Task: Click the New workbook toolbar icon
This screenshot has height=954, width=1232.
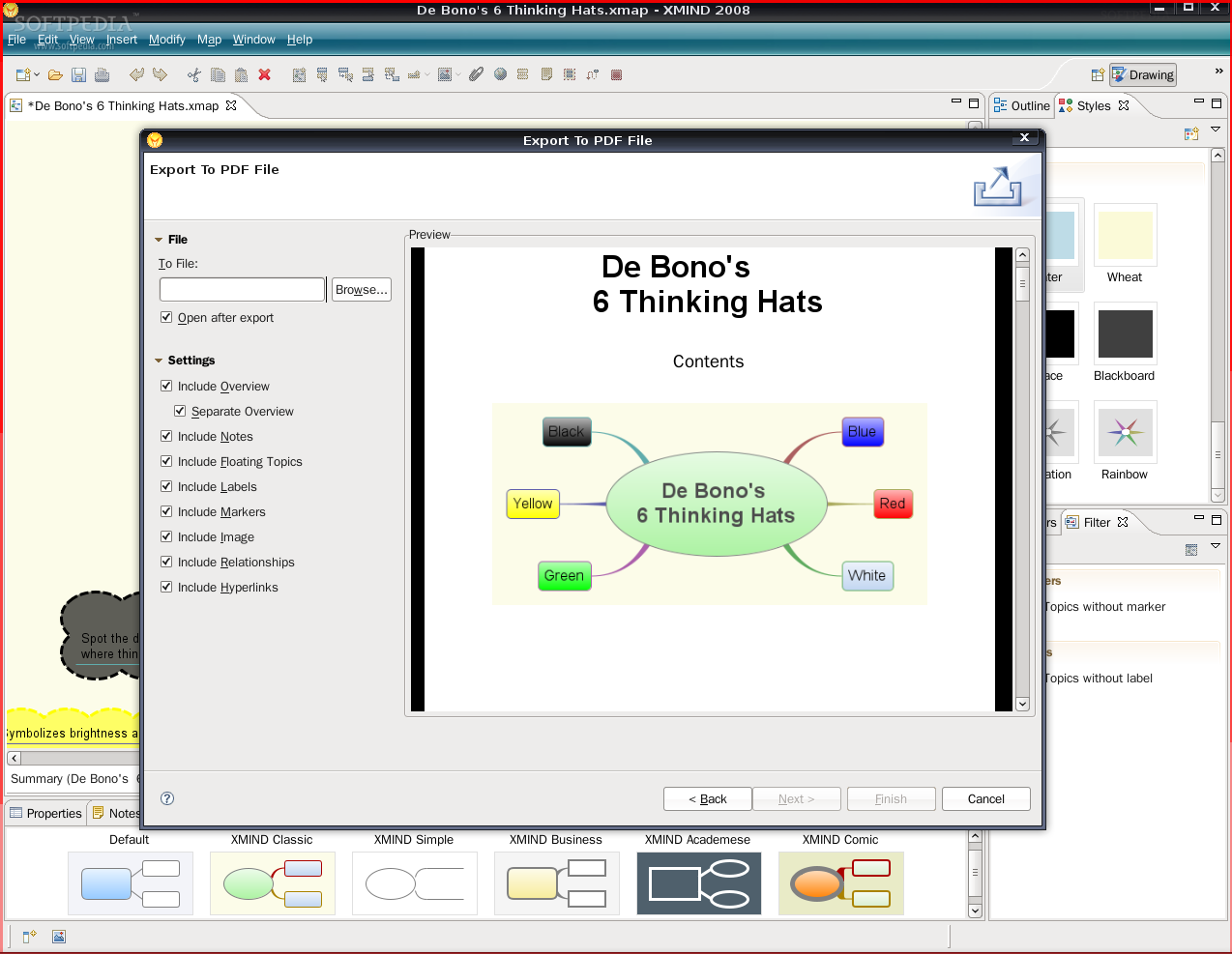Action: (23, 74)
